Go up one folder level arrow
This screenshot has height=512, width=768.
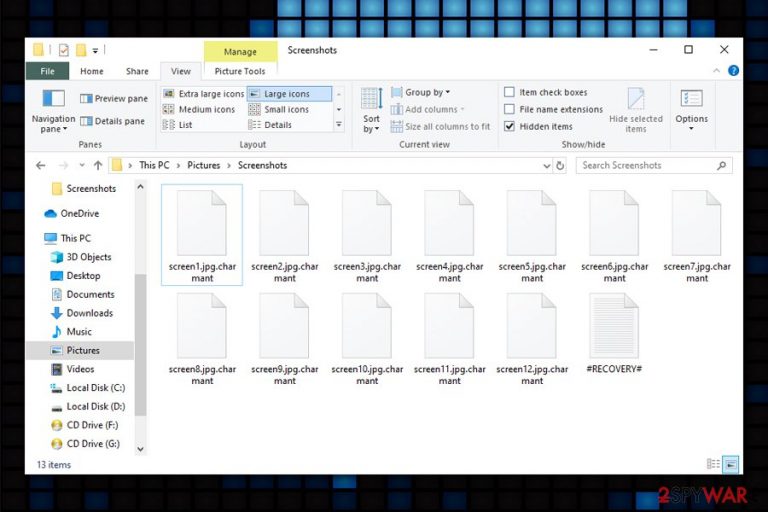click(x=98, y=166)
